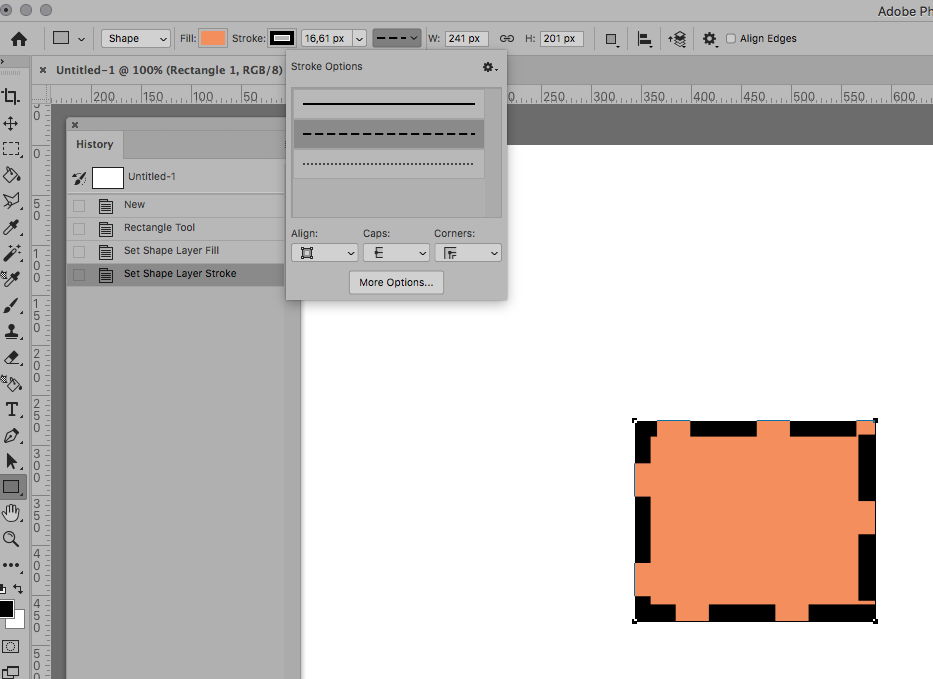The image size is (933, 679).
Task: Enable the Align Edges checkbox
Action: 731,39
